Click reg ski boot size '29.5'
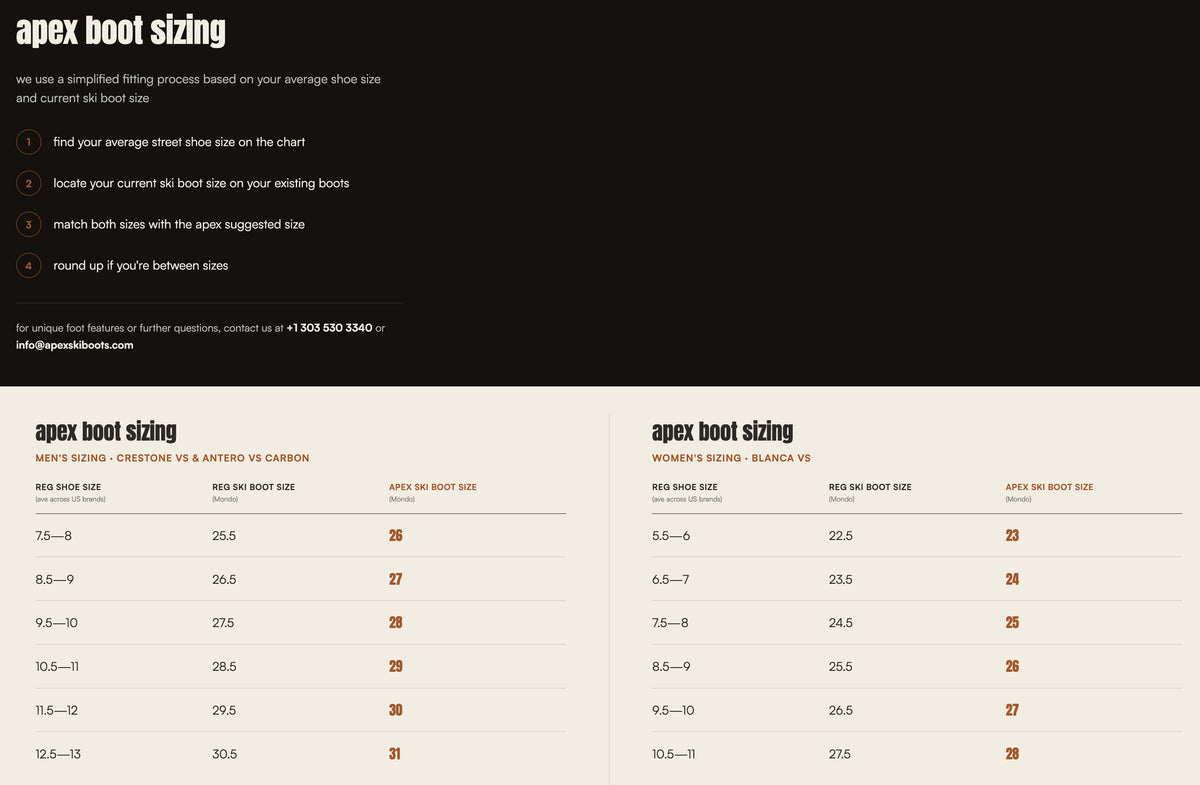The image size is (1200, 785). tap(224, 710)
